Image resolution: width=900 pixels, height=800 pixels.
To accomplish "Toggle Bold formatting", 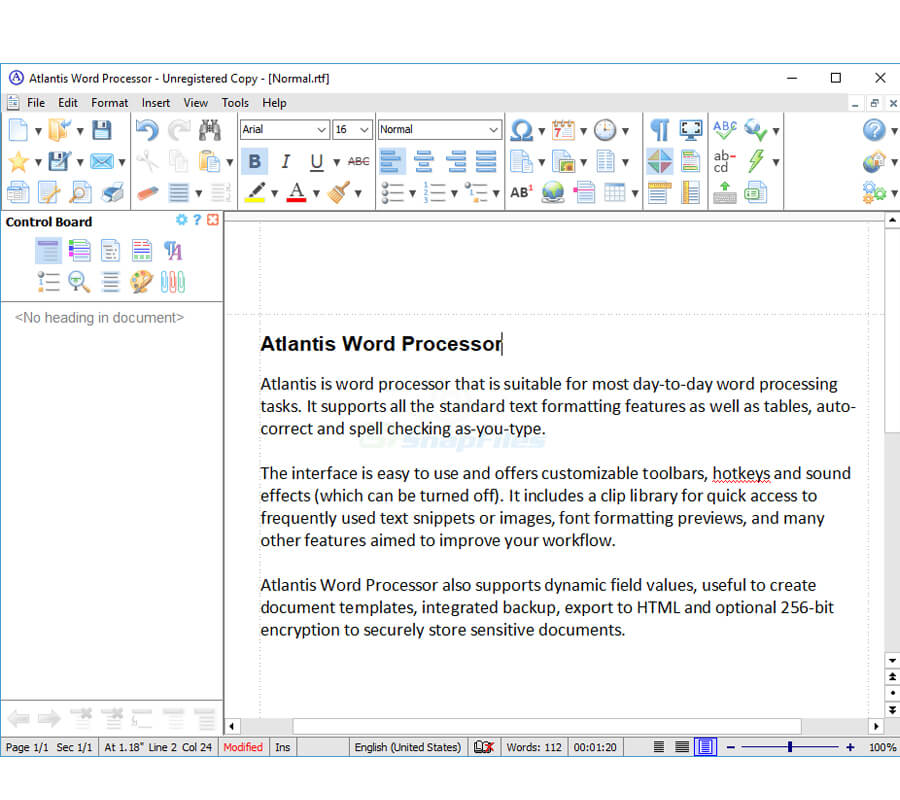I will tap(254, 162).
